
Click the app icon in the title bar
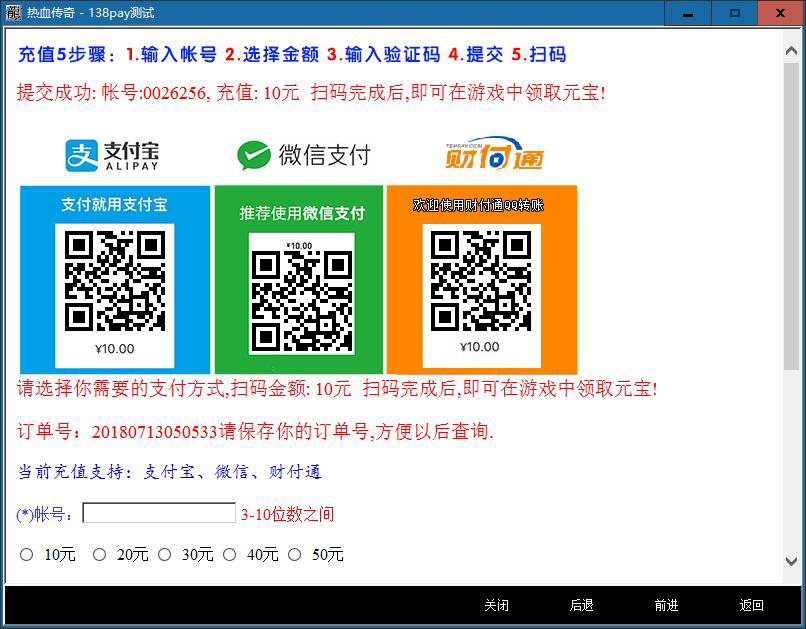coord(14,12)
